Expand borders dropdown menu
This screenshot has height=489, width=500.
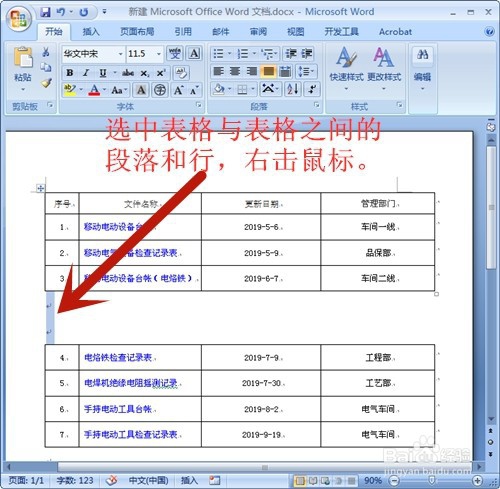click(253, 89)
